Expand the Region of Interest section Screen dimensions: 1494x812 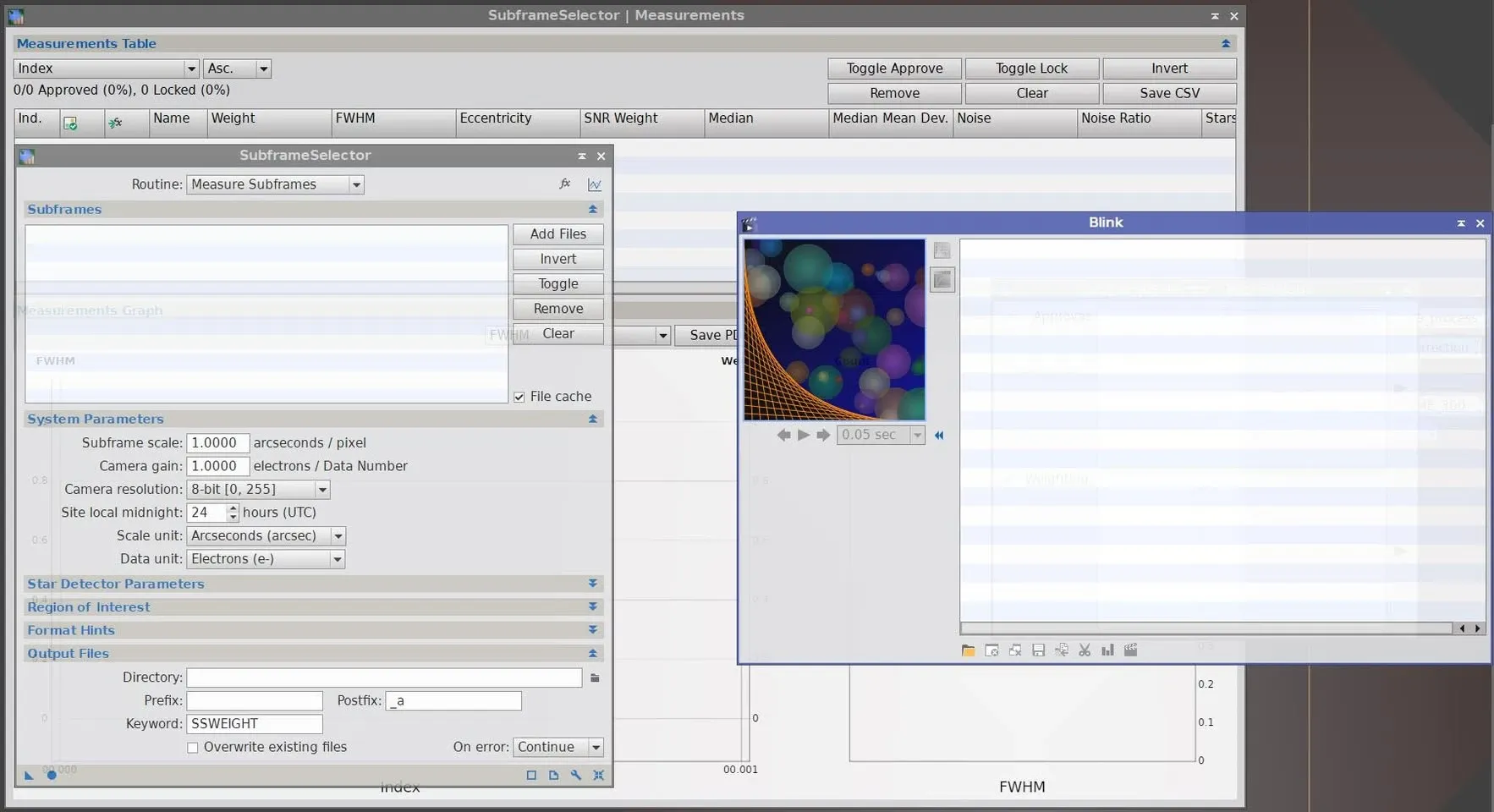click(x=592, y=606)
